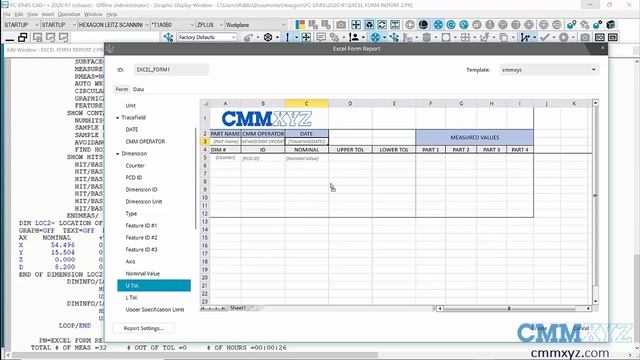Open the Template dropdown showing cmmxyz

point(593,70)
